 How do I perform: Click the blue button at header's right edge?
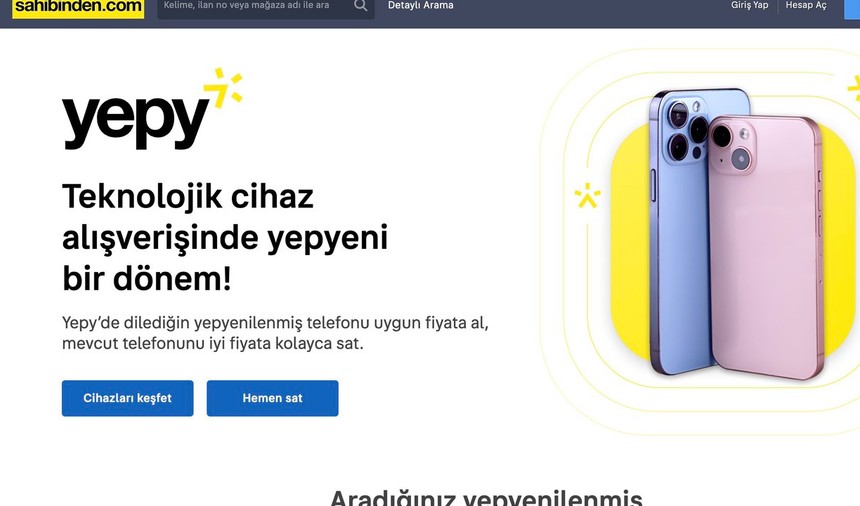852,8
